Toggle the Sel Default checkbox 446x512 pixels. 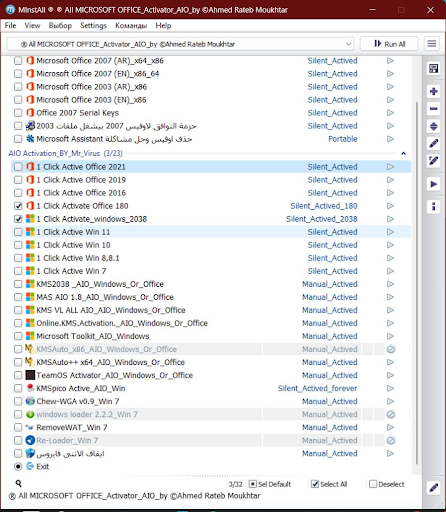tap(253, 484)
